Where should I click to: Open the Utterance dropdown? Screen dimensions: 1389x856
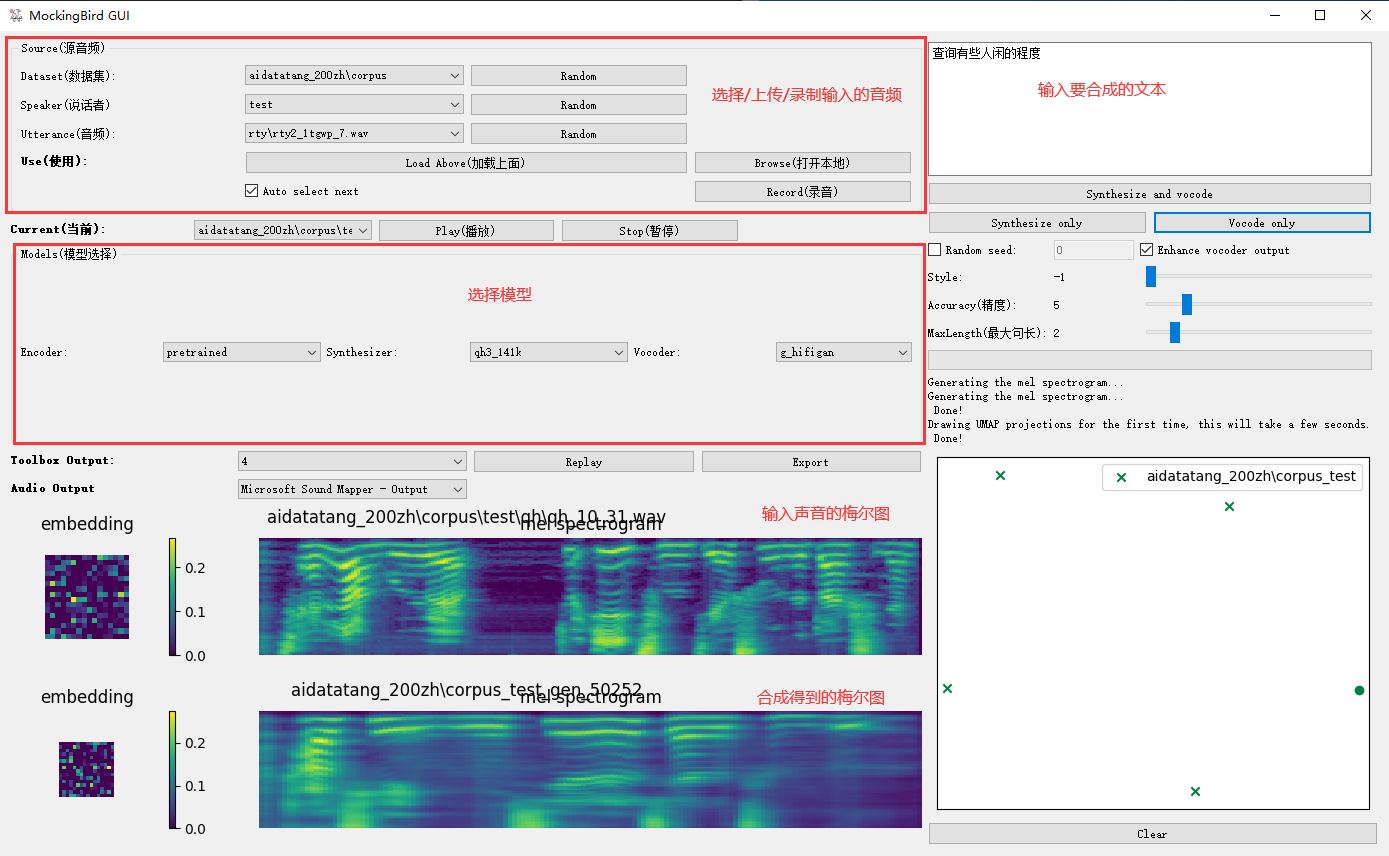point(354,133)
